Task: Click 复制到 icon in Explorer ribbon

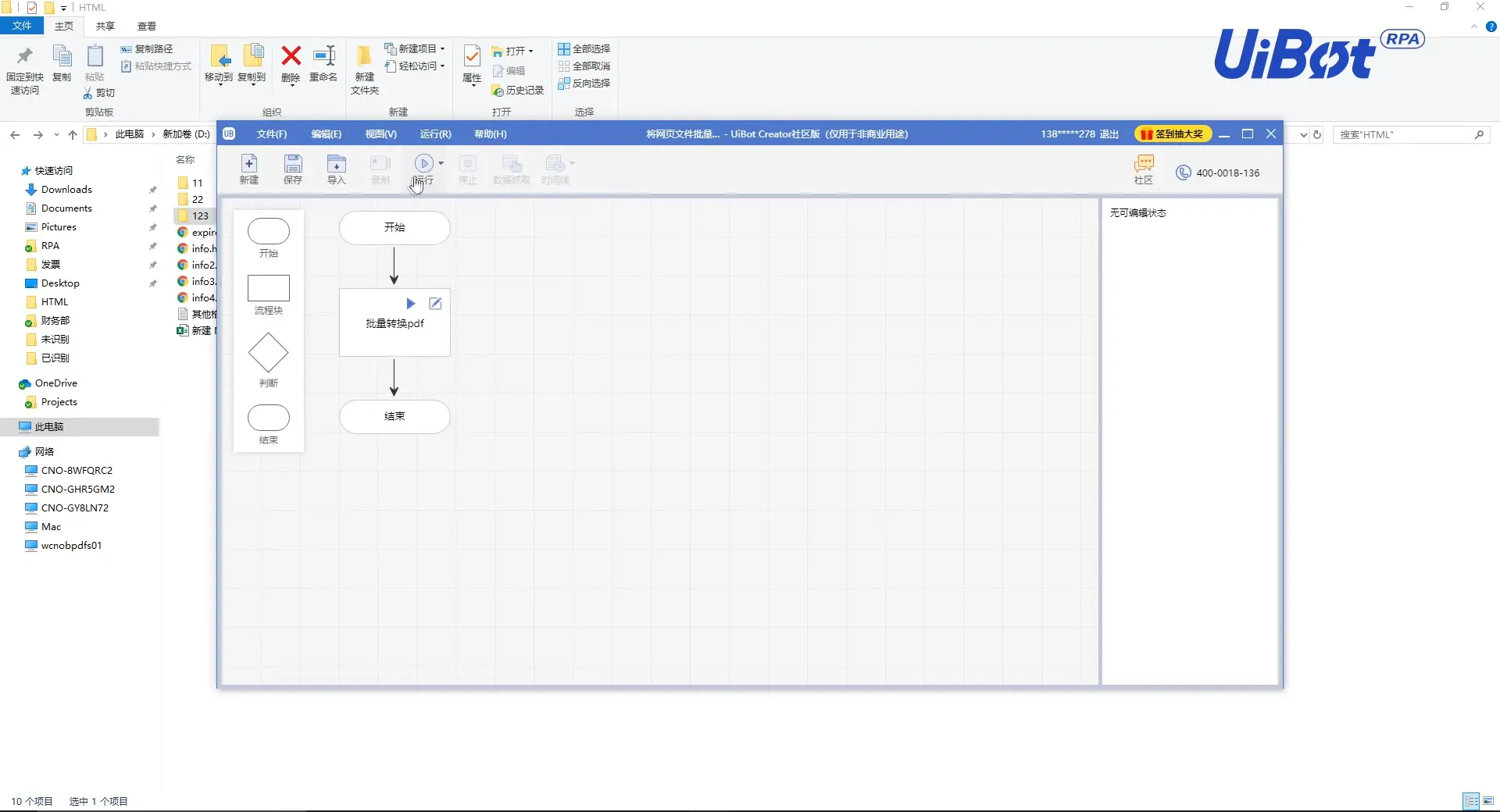Action: click(252, 56)
